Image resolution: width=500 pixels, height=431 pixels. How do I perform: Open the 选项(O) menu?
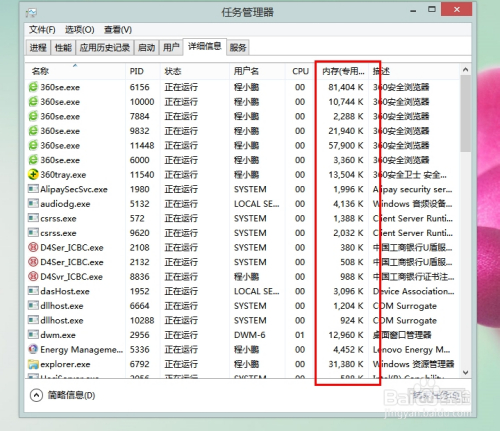tap(79, 30)
